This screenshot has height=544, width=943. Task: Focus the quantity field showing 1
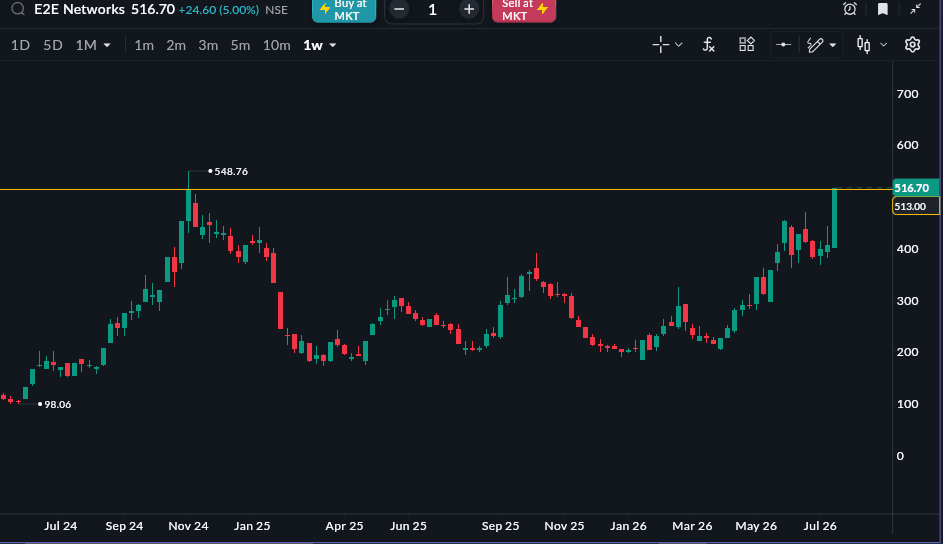click(x=432, y=10)
